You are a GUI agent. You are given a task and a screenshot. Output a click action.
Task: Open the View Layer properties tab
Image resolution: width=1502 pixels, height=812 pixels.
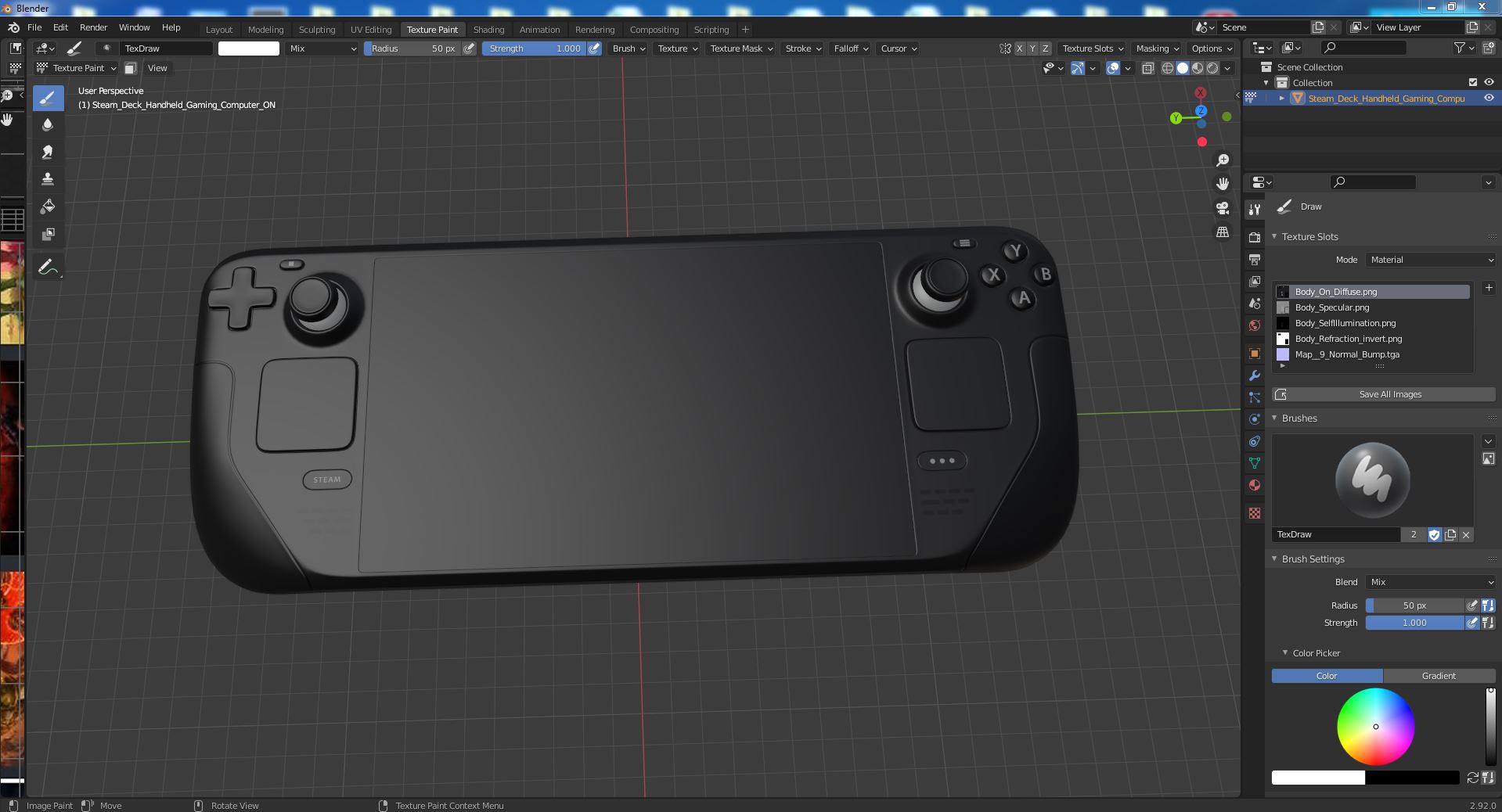point(1255,282)
